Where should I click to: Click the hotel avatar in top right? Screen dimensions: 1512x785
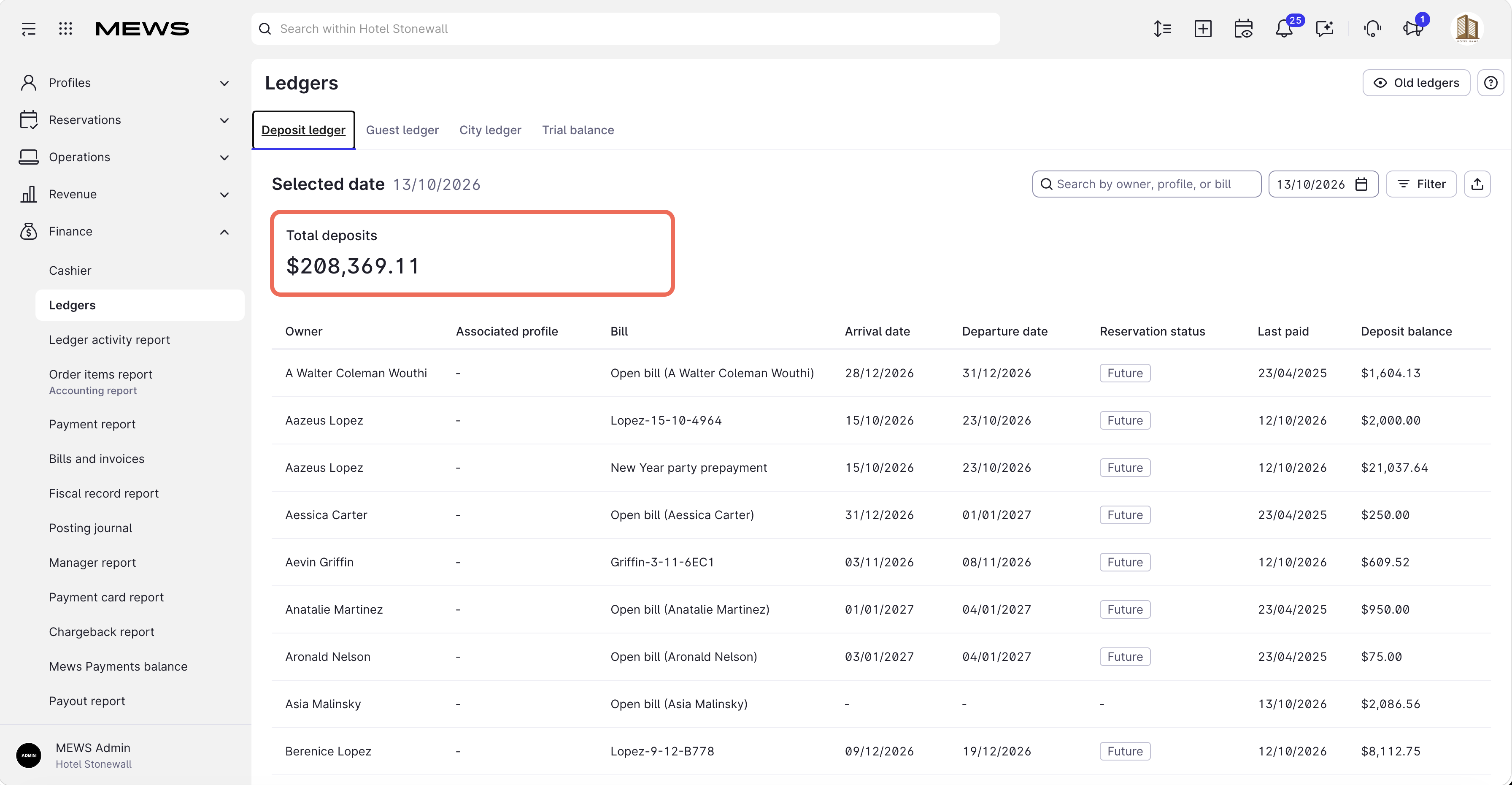coord(1467,29)
